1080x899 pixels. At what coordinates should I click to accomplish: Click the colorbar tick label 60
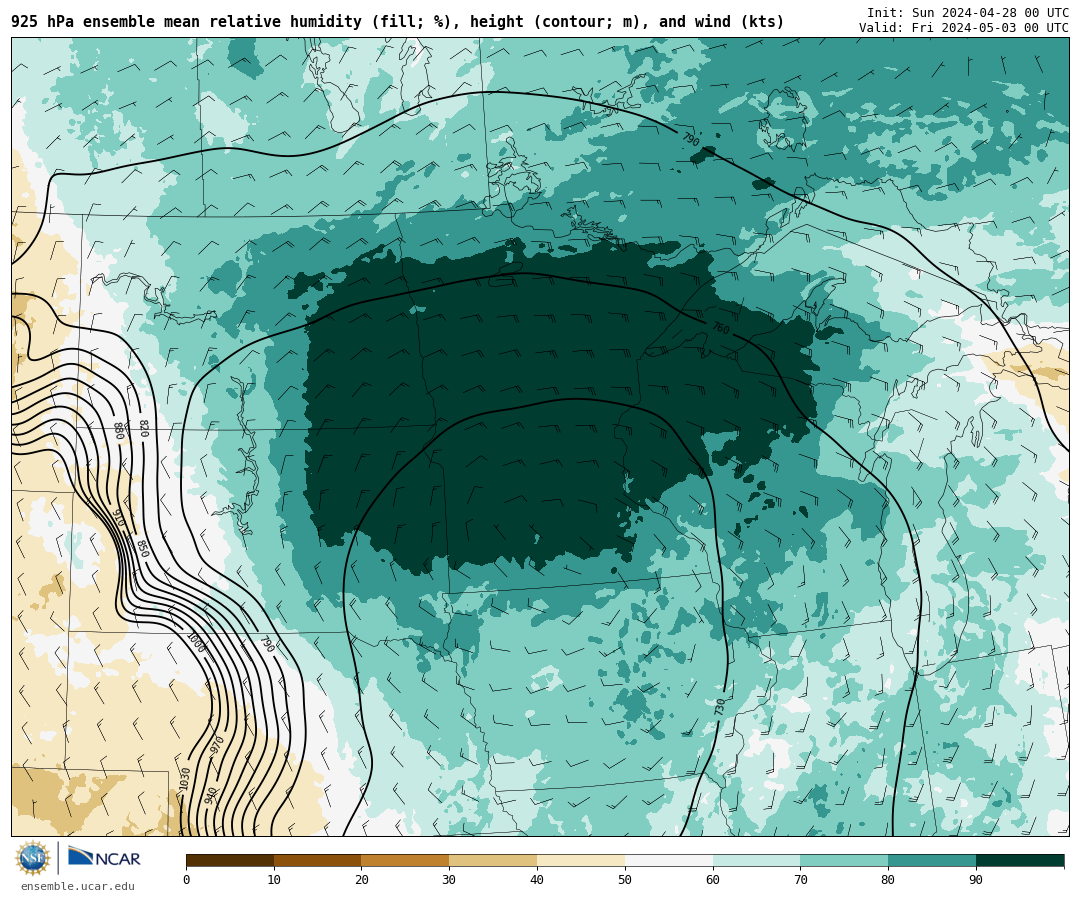pos(713,880)
